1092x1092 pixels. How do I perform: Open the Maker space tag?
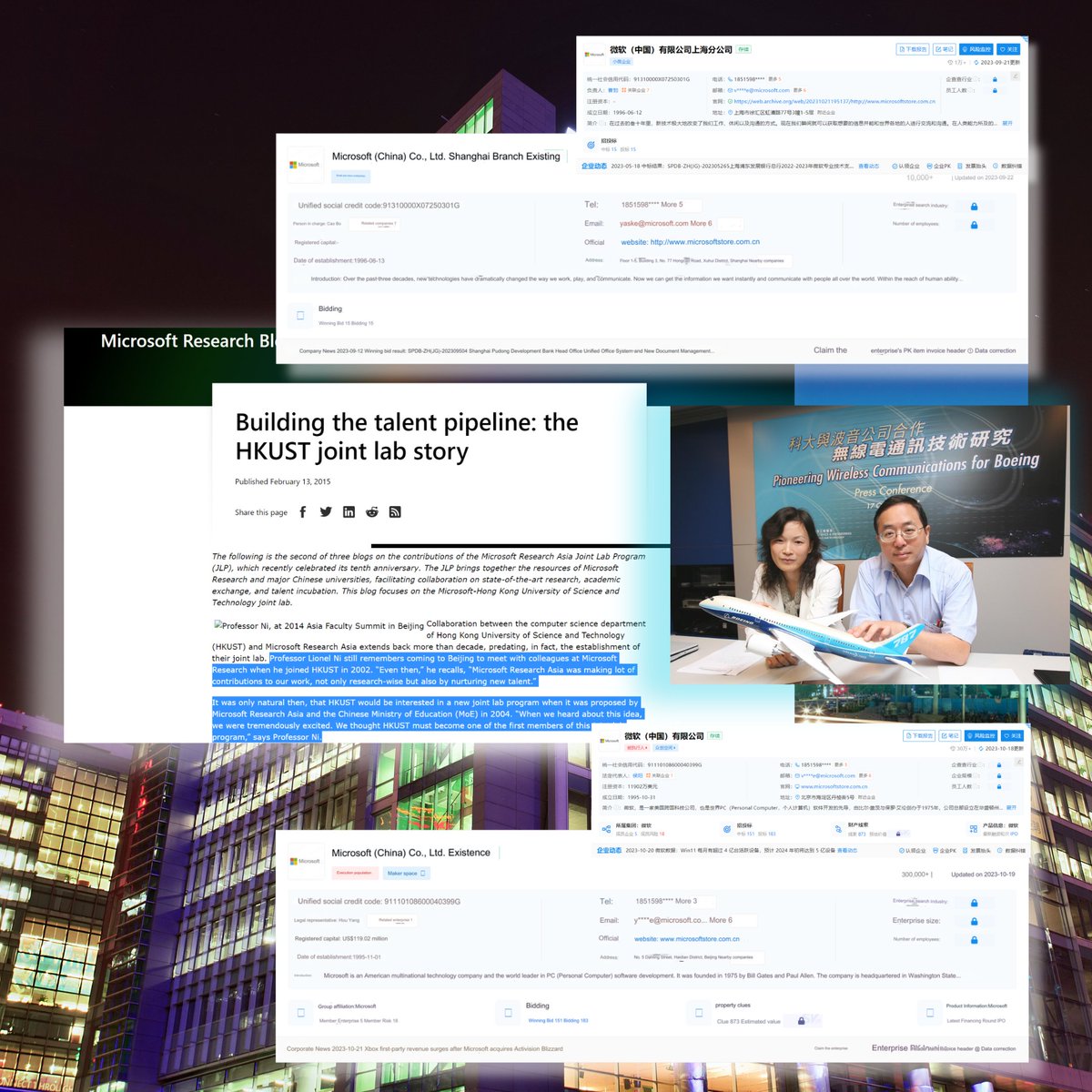(x=406, y=873)
